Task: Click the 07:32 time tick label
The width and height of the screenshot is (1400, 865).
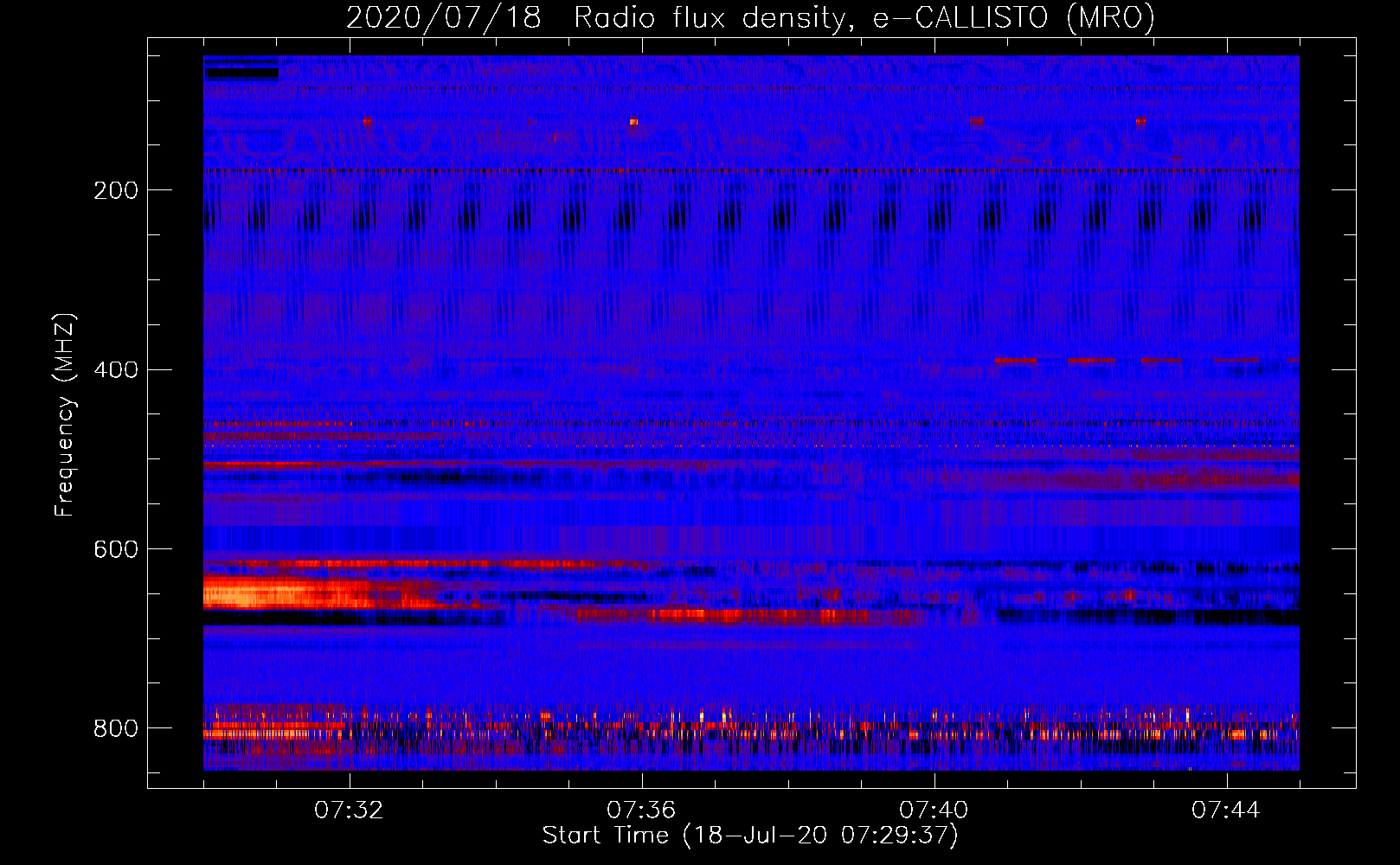Action: tap(349, 811)
